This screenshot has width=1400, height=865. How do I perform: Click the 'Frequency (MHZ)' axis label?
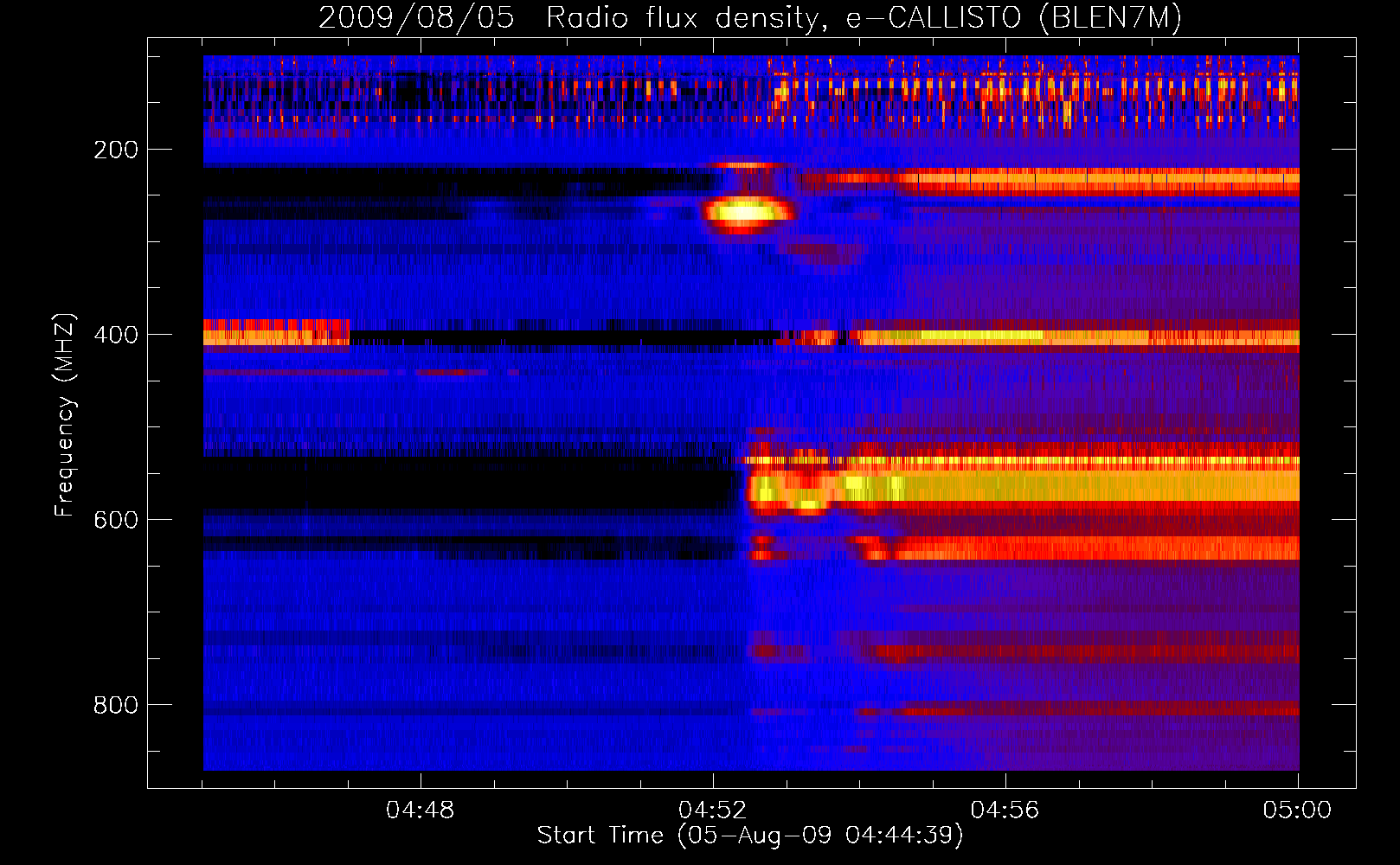coord(65,415)
